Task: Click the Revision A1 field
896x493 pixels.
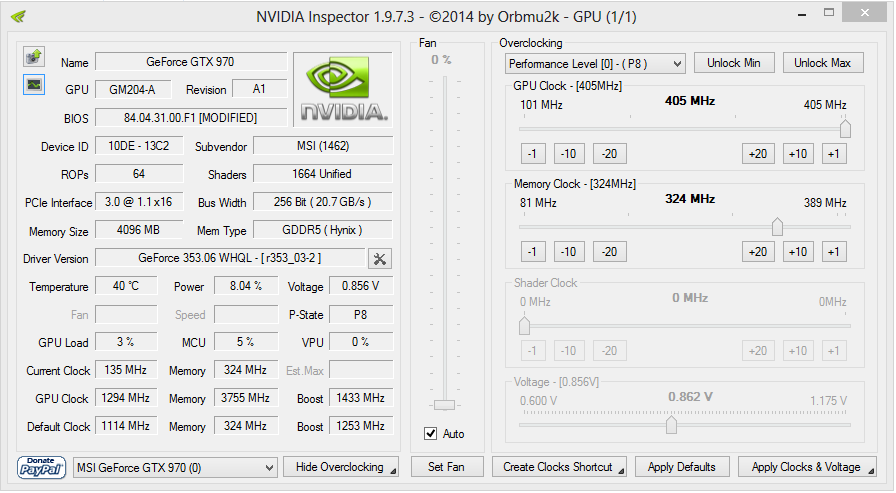Action: [259, 89]
